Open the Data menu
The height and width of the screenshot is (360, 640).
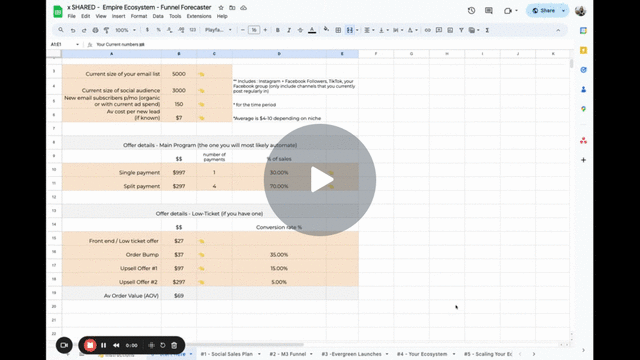click(x=158, y=16)
